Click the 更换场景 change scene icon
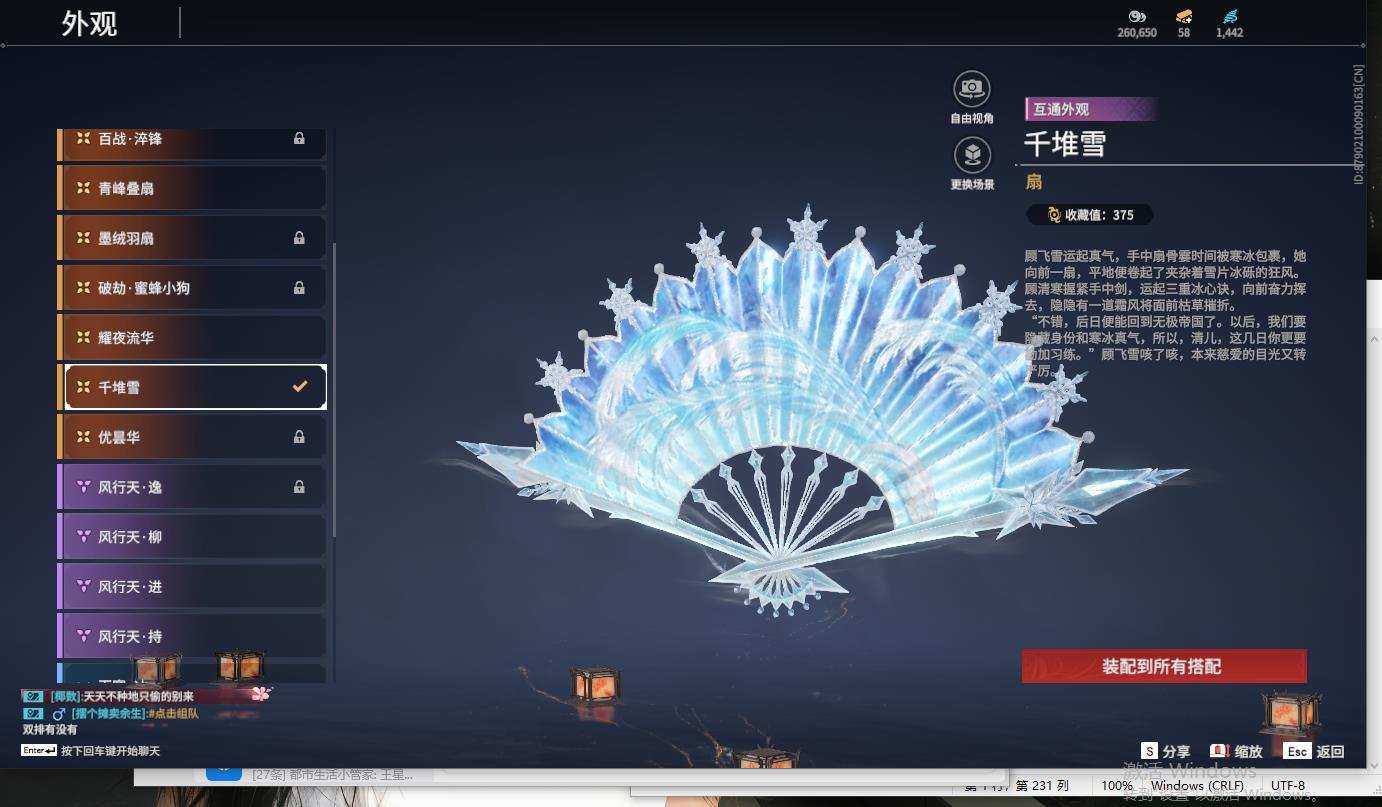 coord(971,156)
